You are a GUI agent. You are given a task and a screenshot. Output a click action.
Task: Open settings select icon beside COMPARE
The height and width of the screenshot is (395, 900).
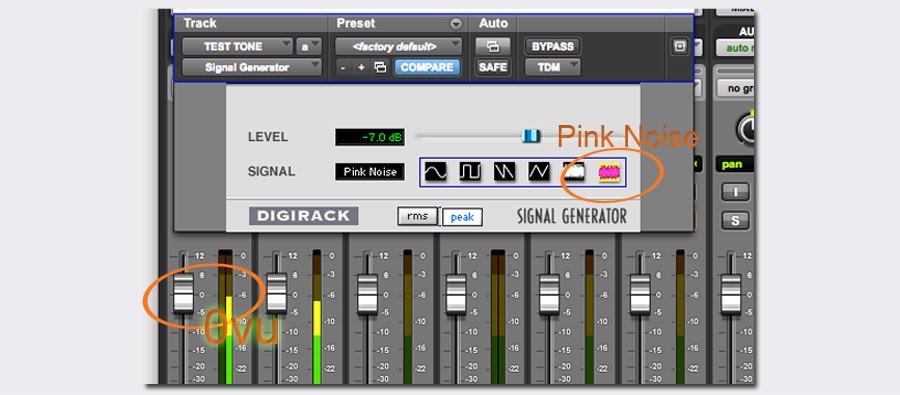click(x=380, y=68)
